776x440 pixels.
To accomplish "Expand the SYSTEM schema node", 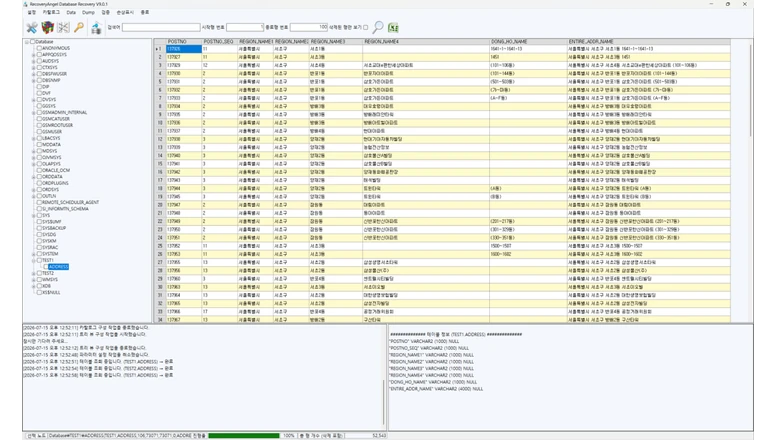I will pos(34,254).
